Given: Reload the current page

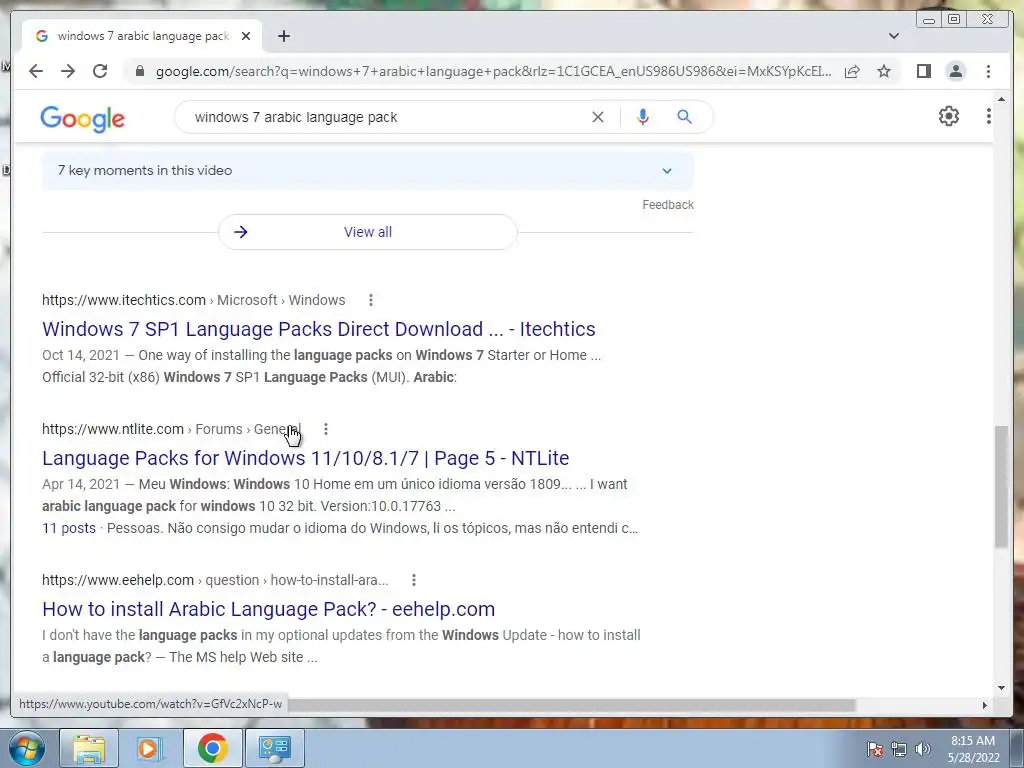Looking at the screenshot, I should pyautogui.click(x=100, y=71).
